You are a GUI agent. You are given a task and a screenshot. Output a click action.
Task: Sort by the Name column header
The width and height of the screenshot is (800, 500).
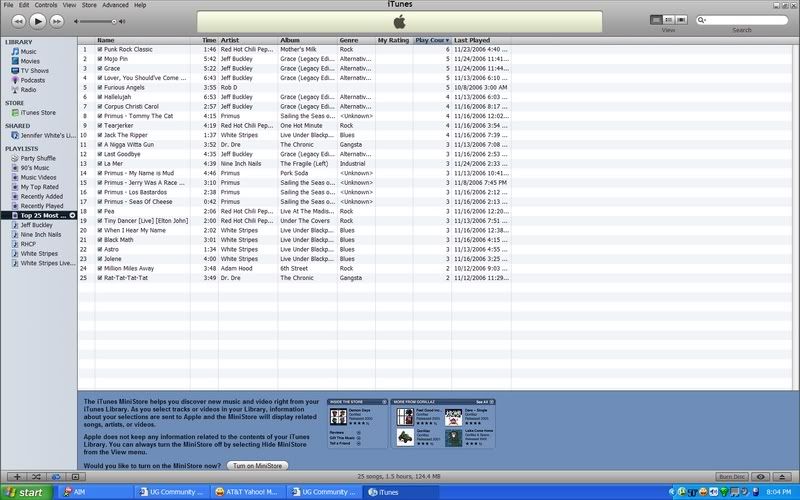point(142,40)
